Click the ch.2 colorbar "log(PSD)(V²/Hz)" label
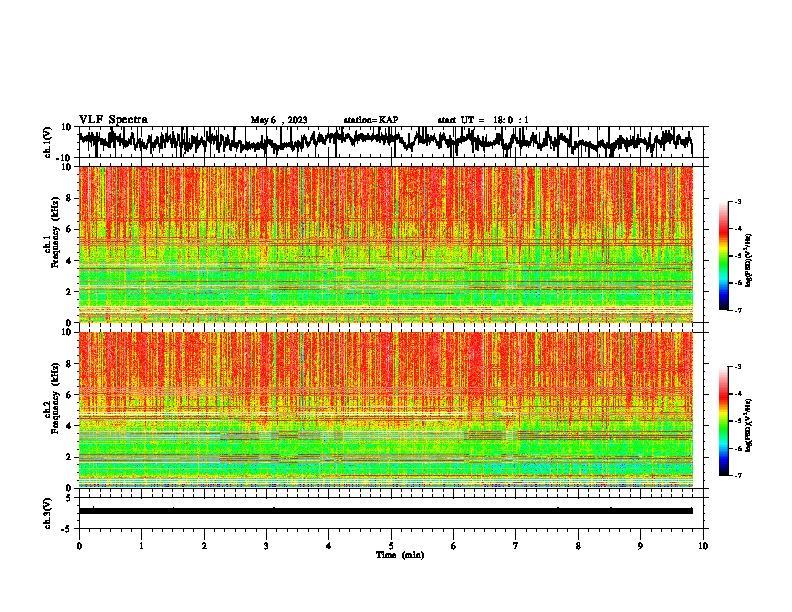 [x=748, y=425]
